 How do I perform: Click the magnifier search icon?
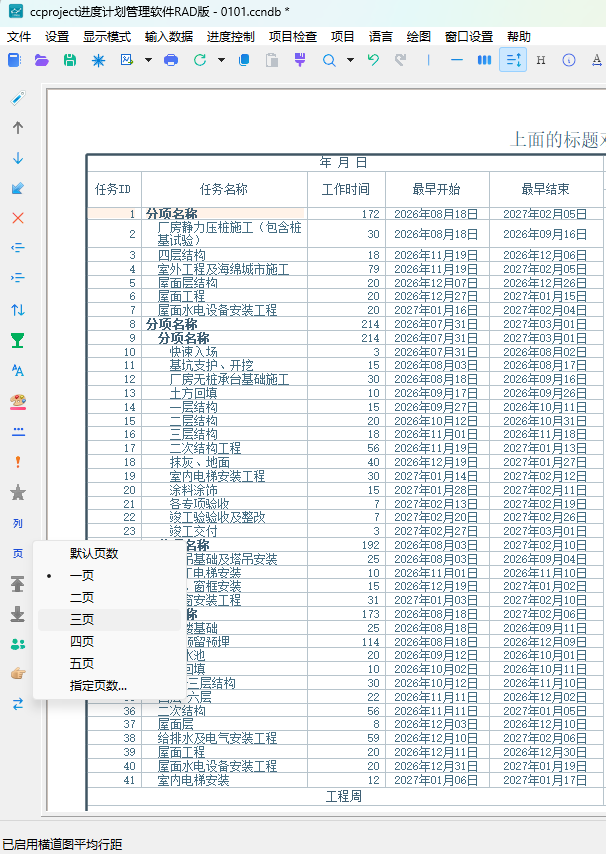[x=329, y=60]
